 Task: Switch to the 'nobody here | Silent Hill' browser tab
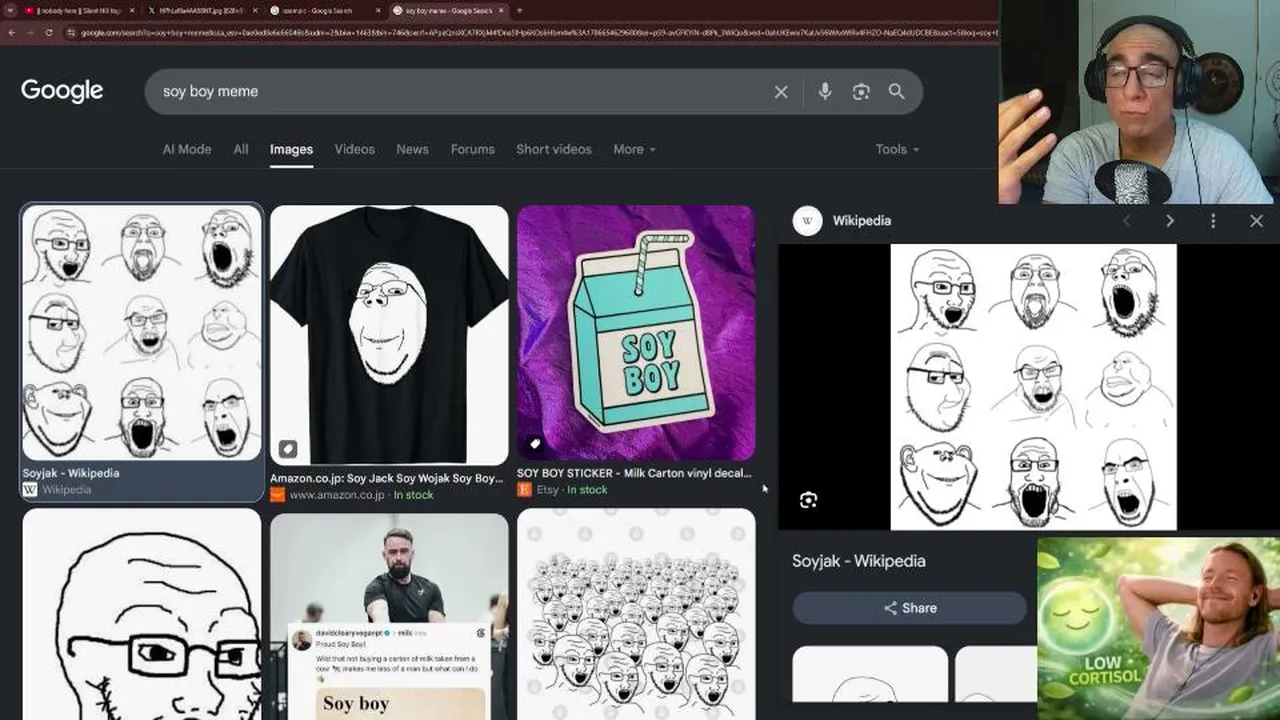click(78, 10)
